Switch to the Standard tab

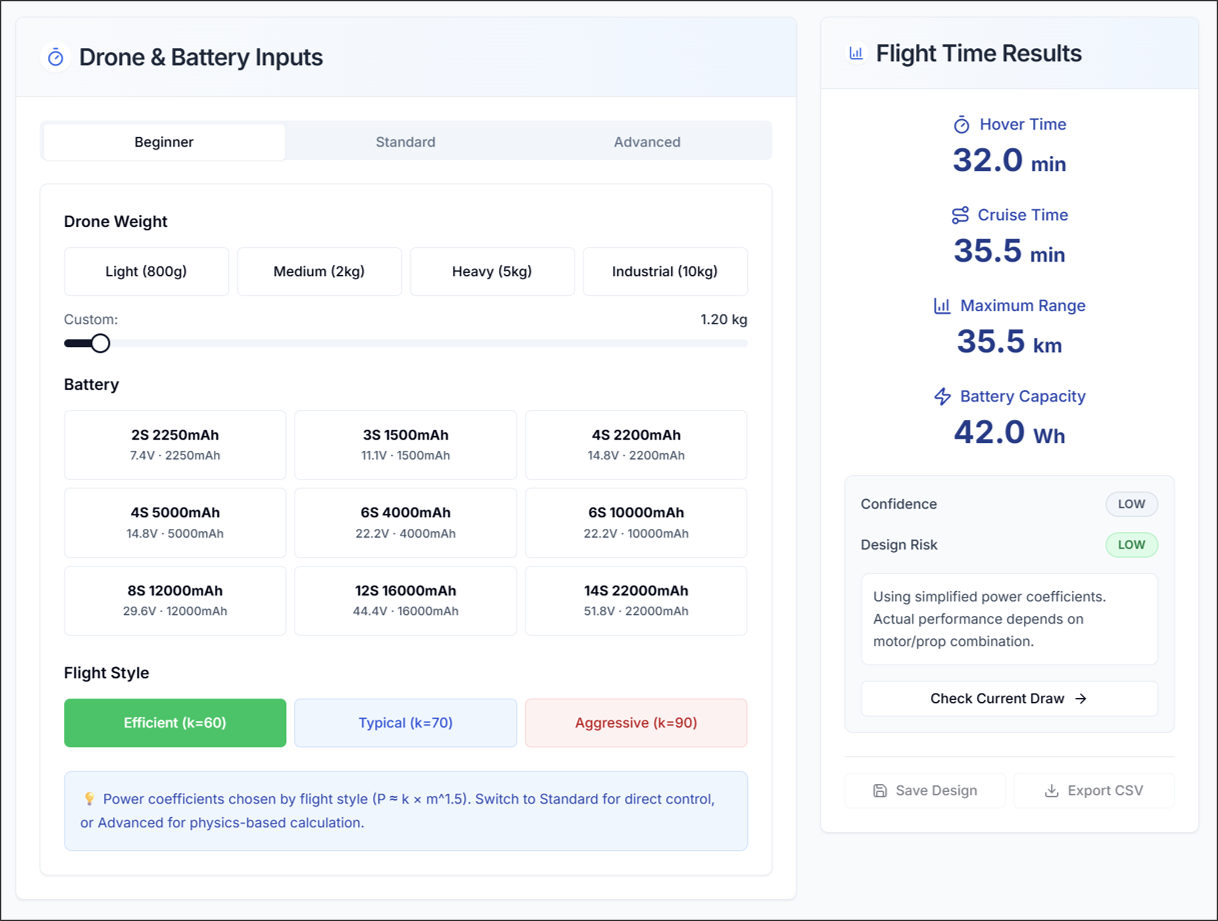(405, 141)
